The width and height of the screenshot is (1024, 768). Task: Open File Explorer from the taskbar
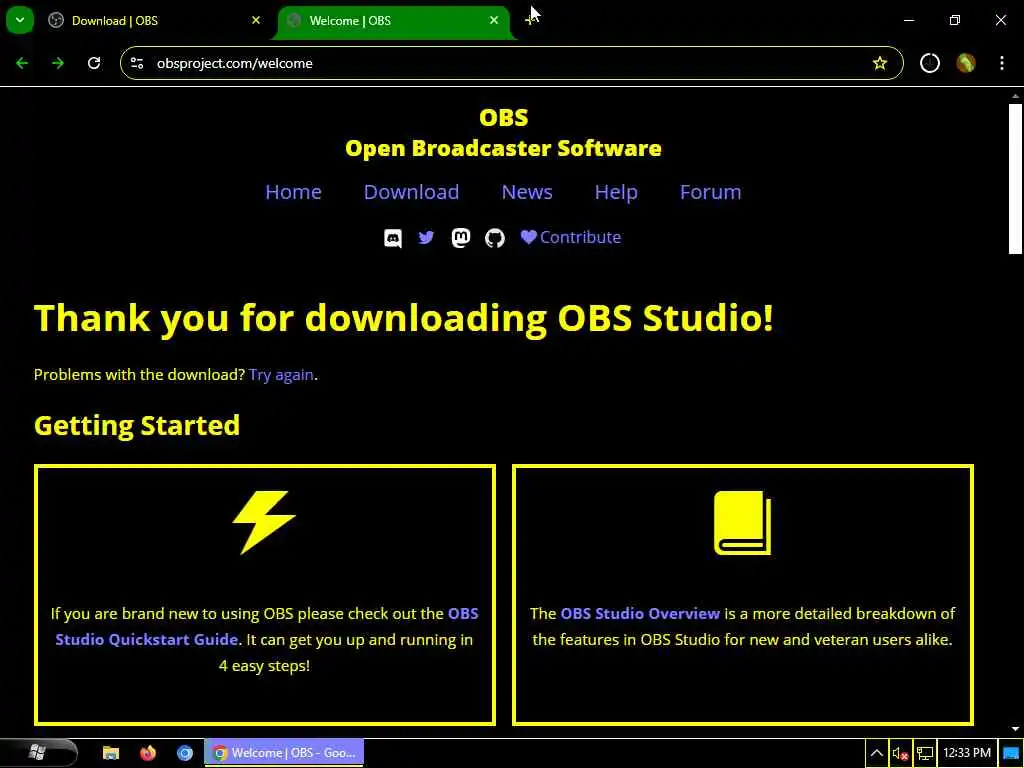coord(111,753)
